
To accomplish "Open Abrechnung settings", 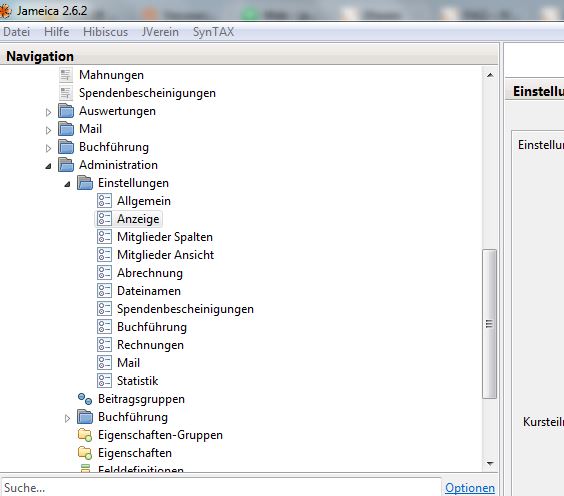I will coord(150,273).
